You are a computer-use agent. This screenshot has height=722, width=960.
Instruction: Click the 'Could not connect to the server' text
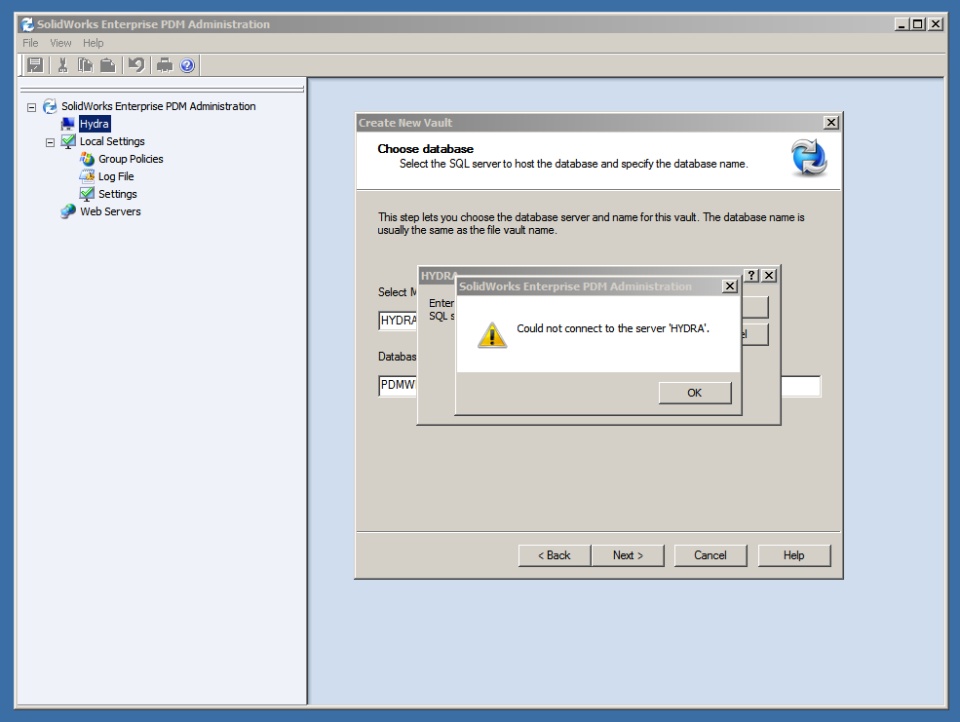point(613,328)
